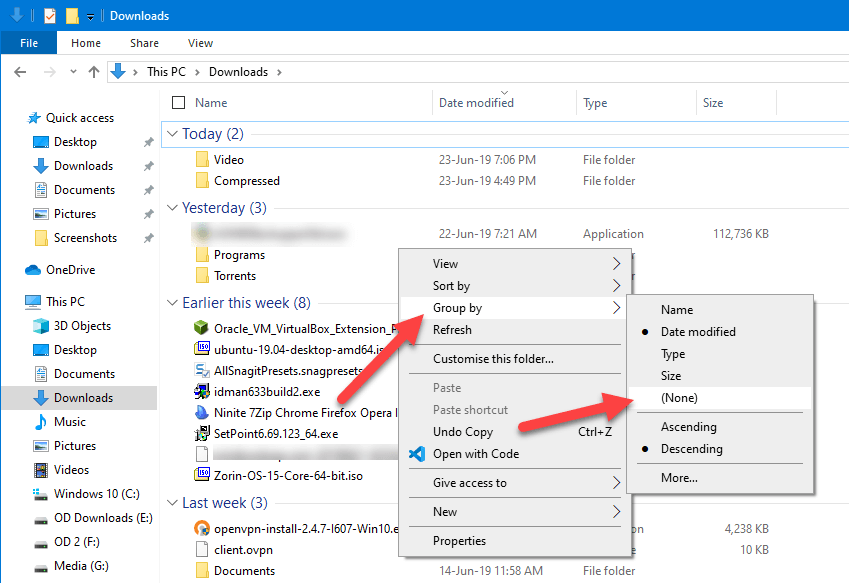This screenshot has height=583, width=849.
Task: Click the Forward navigation arrow
Action: (49, 72)
